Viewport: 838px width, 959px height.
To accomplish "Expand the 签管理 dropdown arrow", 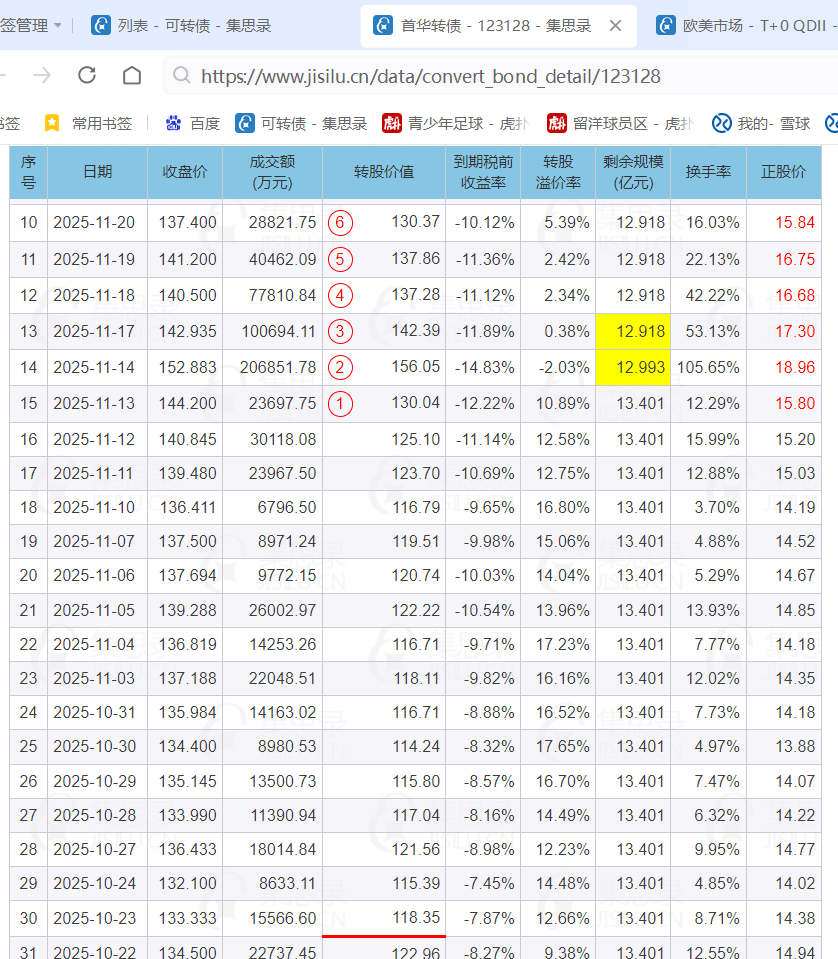I will tap(57, 25).
